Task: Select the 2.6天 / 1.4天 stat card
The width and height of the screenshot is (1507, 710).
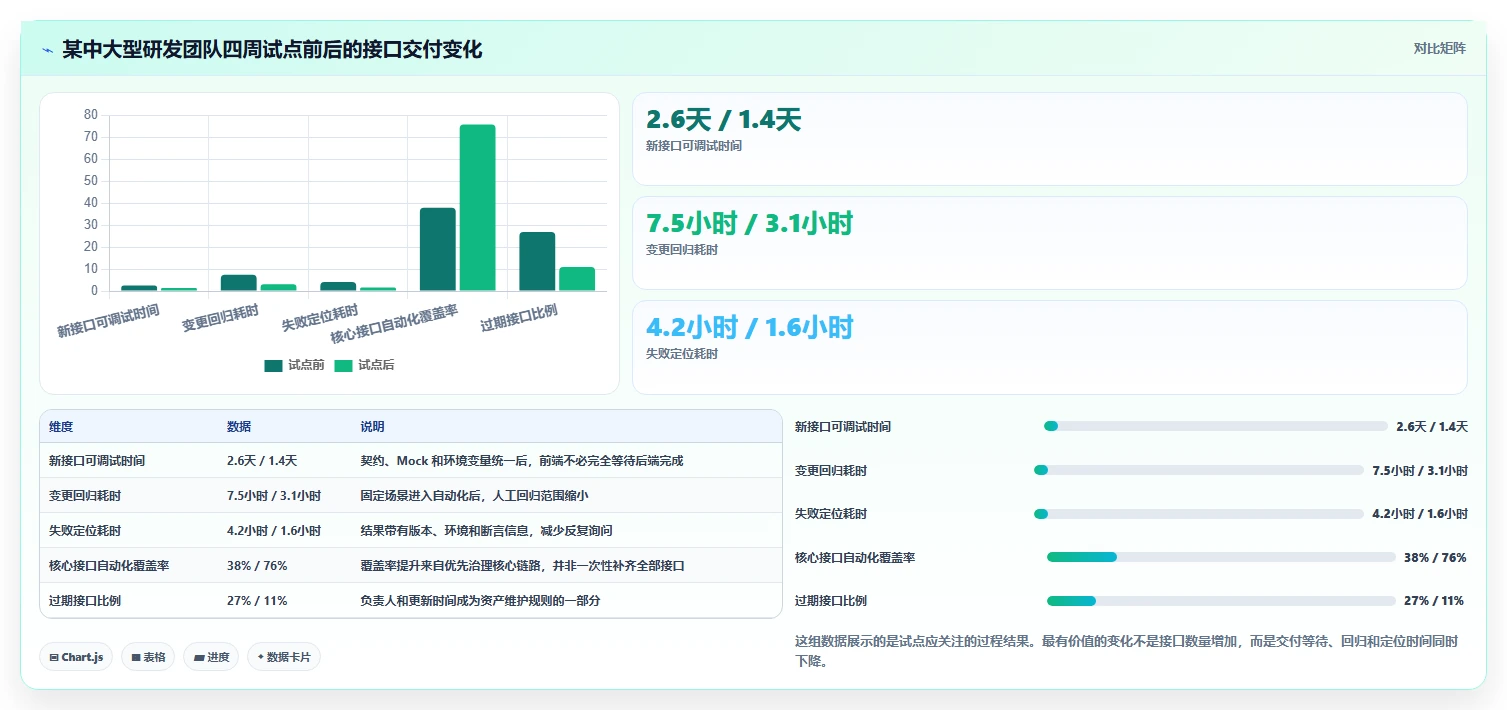Action: 1050,139
